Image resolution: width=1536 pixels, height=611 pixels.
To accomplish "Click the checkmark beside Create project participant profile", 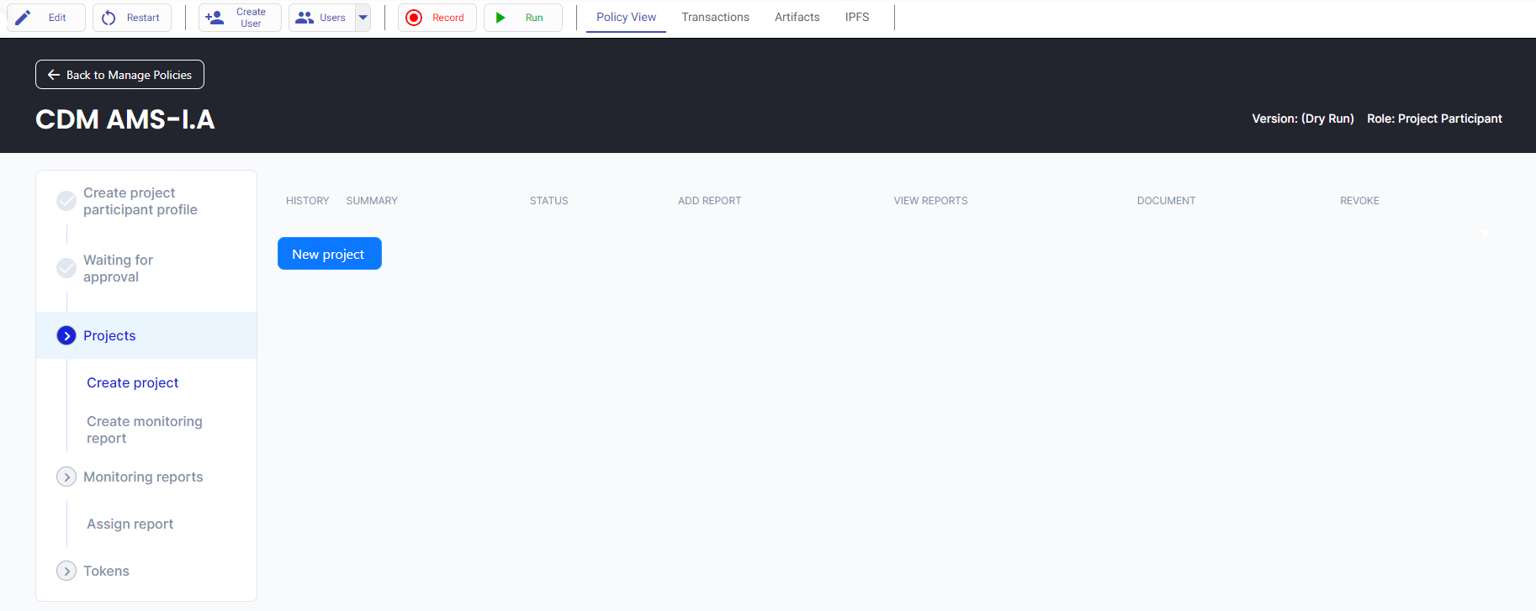I will [67, 201].
